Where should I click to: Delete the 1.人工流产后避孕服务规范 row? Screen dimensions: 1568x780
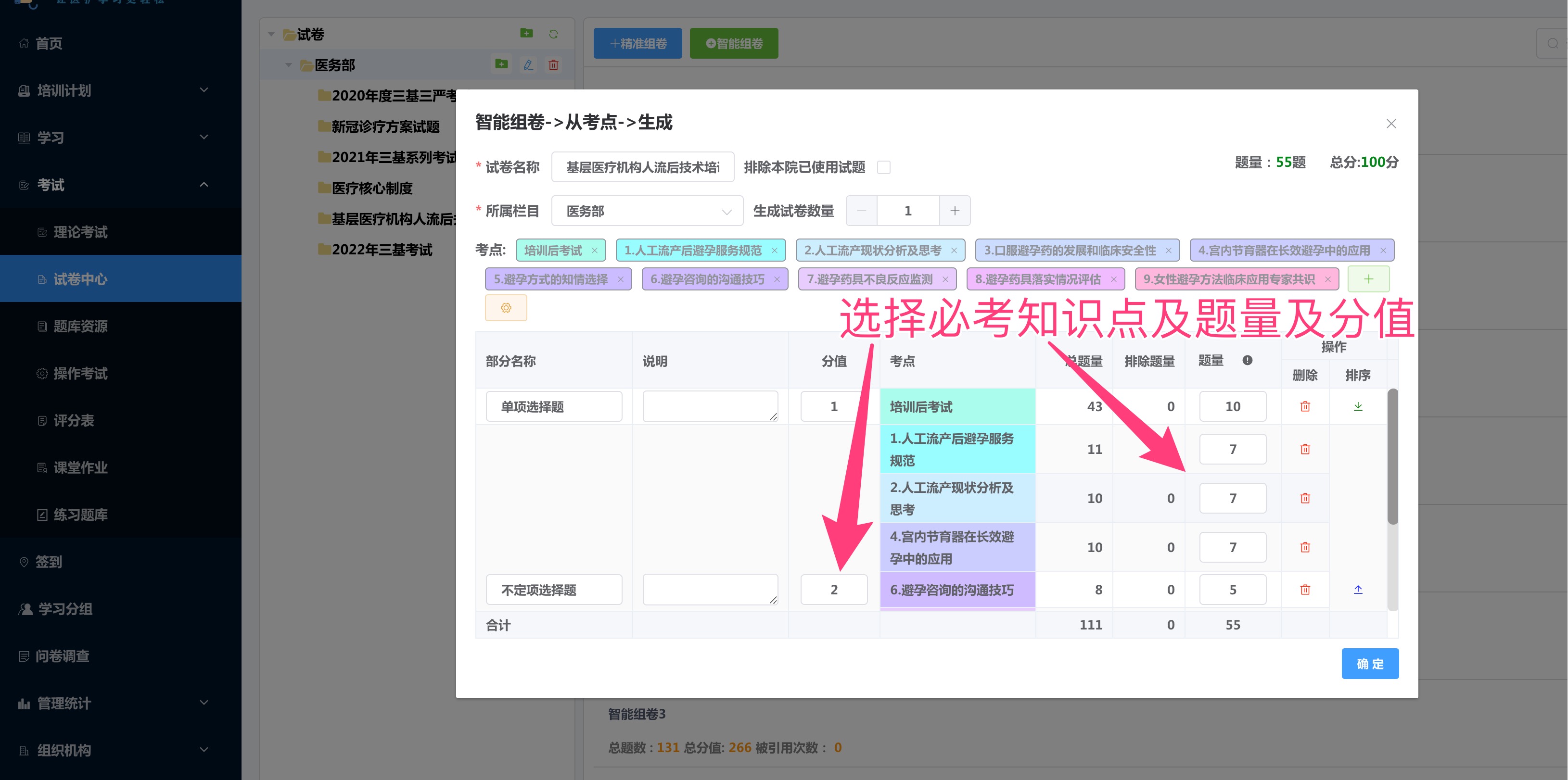pos(1304,449)
